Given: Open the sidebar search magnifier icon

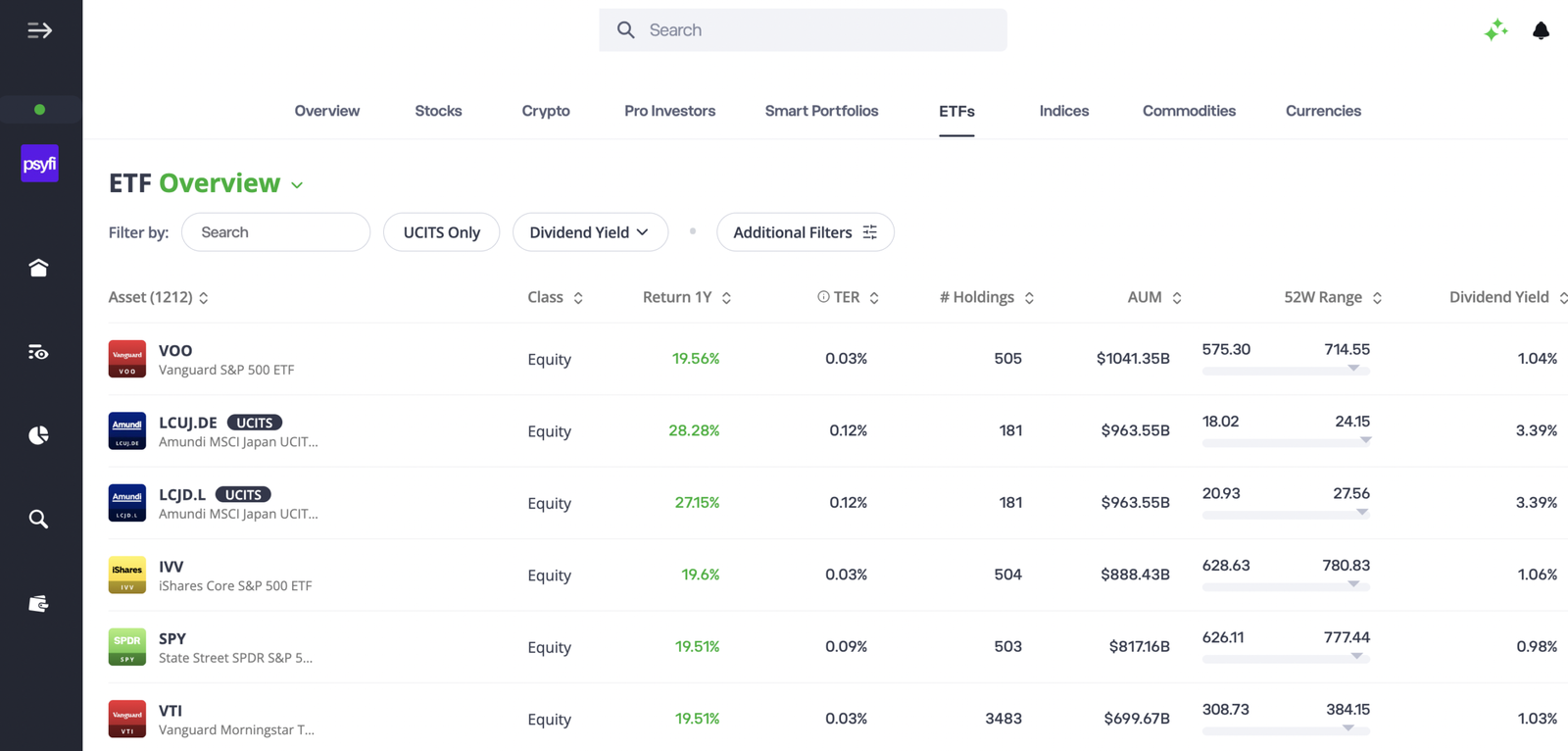Looking at the screenshot, I should (38, 519).
